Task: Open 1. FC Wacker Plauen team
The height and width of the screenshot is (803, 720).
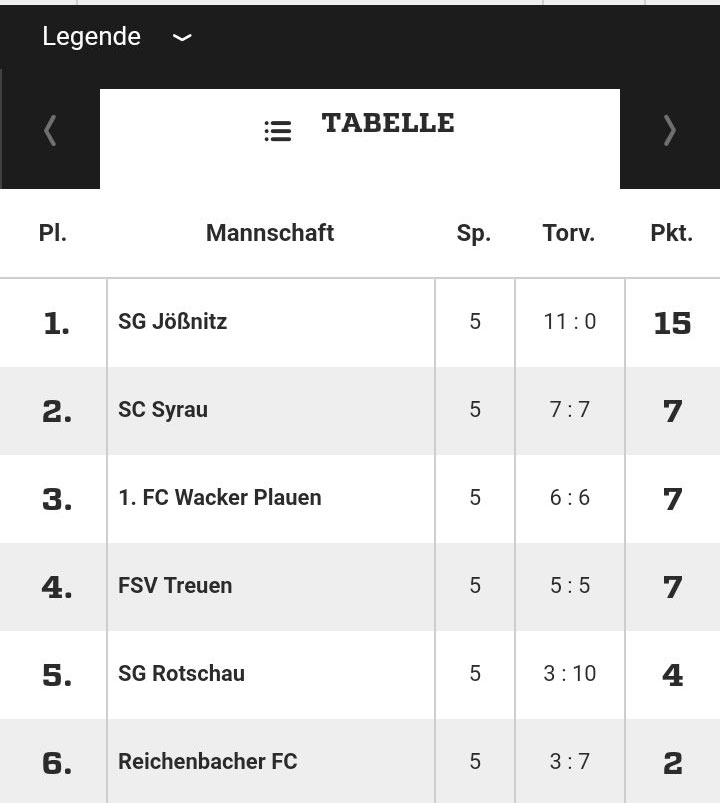Action: [220, 498]
